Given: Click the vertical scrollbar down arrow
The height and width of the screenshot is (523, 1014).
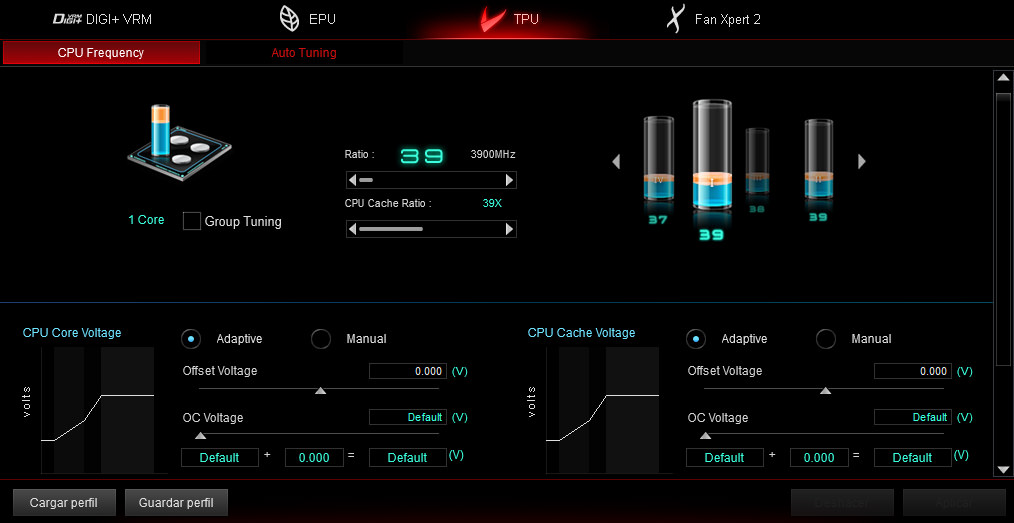Looking at the screenshot, I should pyautogui.click(x=1003, y=469).
